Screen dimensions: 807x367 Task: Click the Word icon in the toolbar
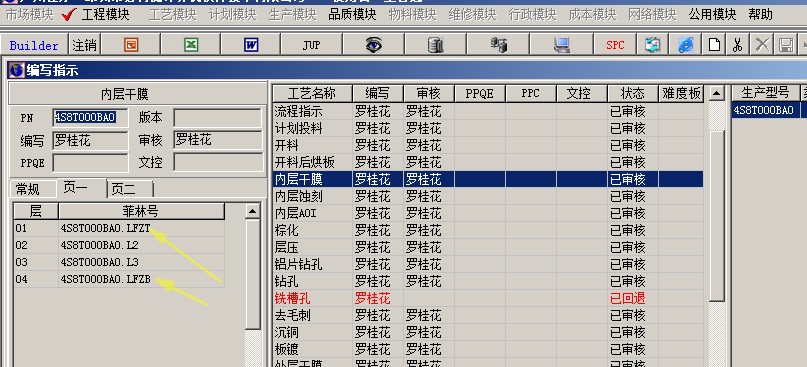tap(251, 45)
